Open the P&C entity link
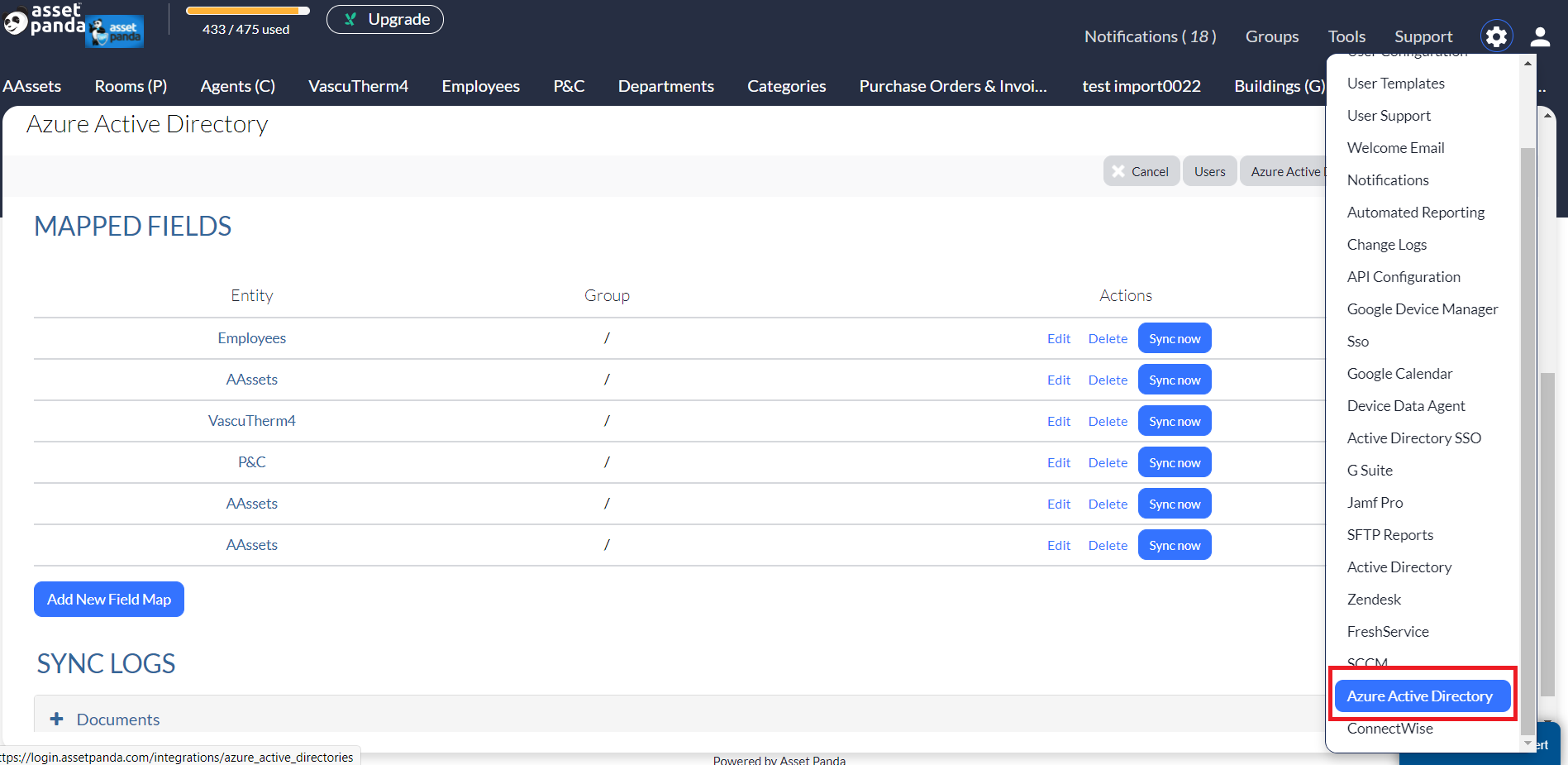This screenshot has height=765, width=1568. [x=252, y=461]
